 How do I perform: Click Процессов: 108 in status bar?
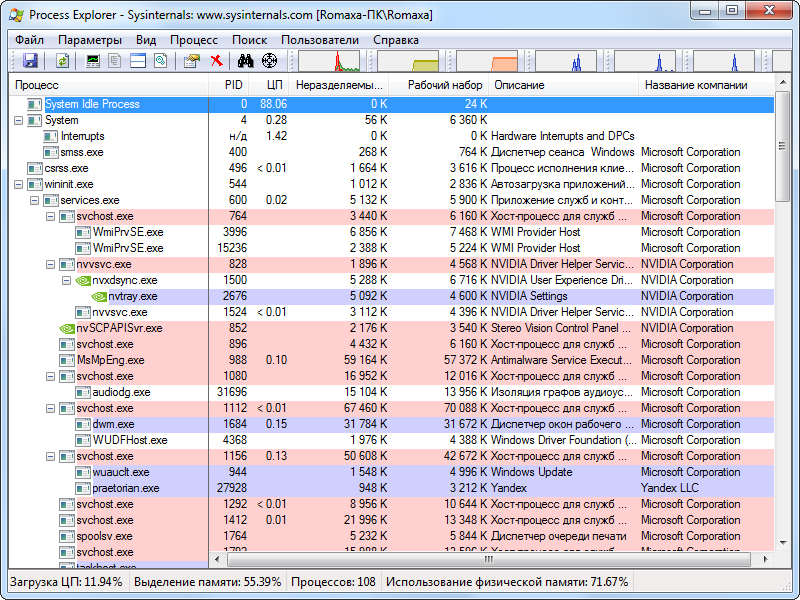333,582
